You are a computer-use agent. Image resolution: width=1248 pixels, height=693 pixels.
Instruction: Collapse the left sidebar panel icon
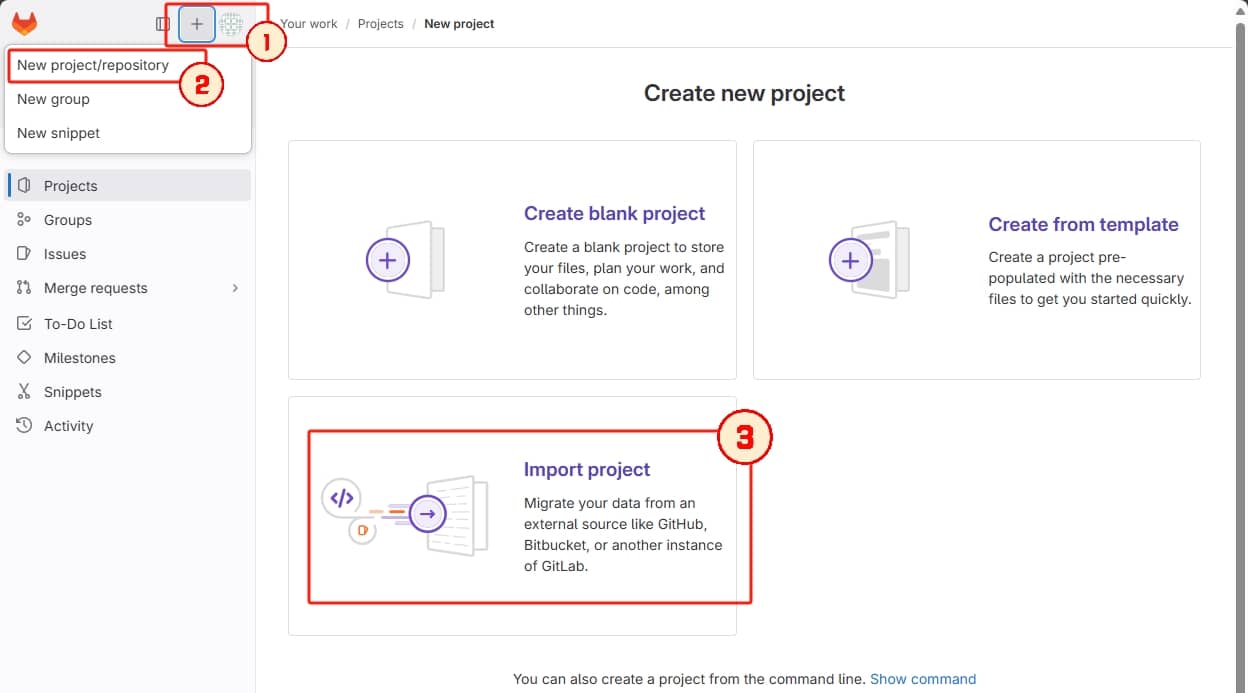click(161, 24)
